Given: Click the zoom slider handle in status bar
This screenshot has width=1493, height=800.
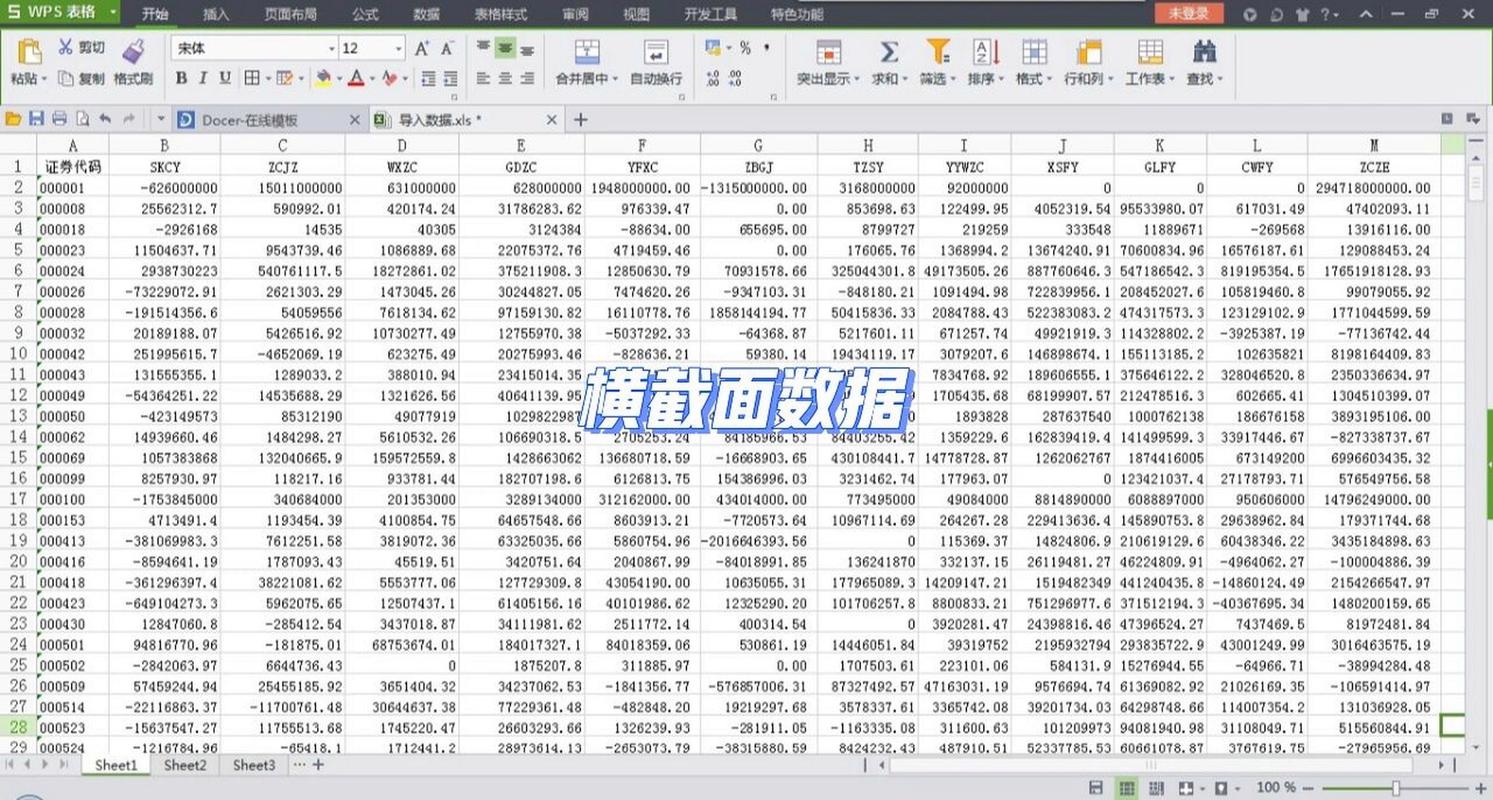Looking at the screenshot, I should pyautogui.click(x=1396, y=788).
